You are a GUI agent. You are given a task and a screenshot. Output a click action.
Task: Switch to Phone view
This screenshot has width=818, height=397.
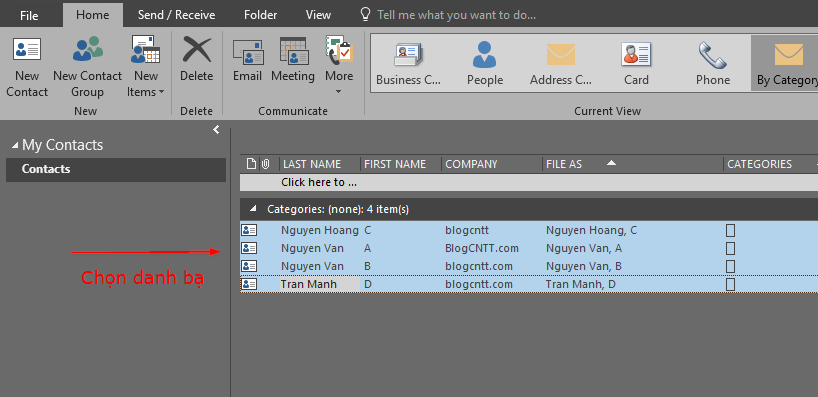pyautogui.click(x=713, y=64)
